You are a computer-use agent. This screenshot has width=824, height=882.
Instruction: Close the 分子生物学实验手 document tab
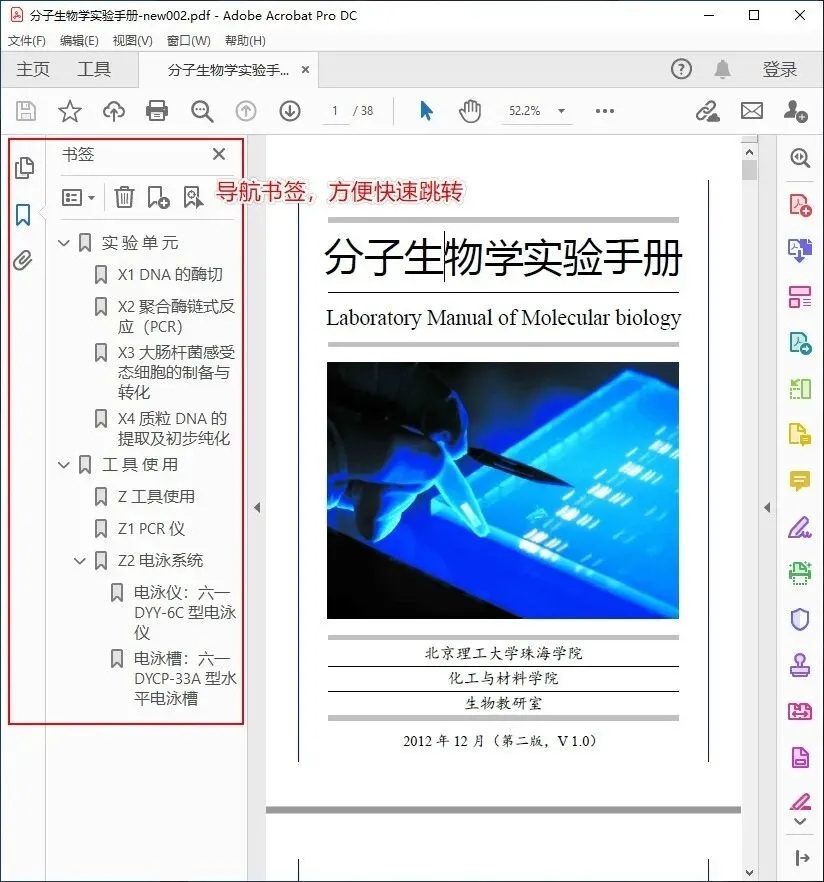pos(305,70)
